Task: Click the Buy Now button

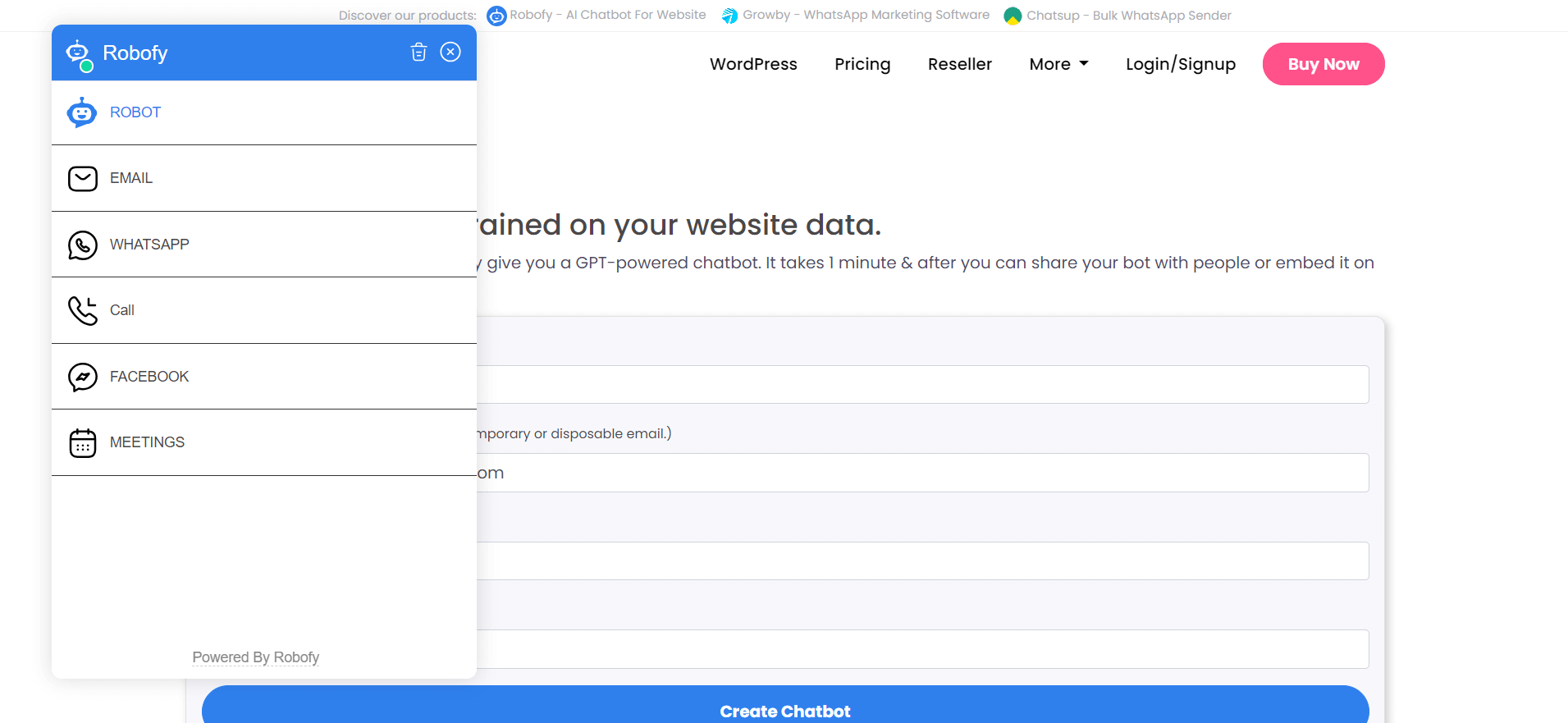Action: [1323, 64]
